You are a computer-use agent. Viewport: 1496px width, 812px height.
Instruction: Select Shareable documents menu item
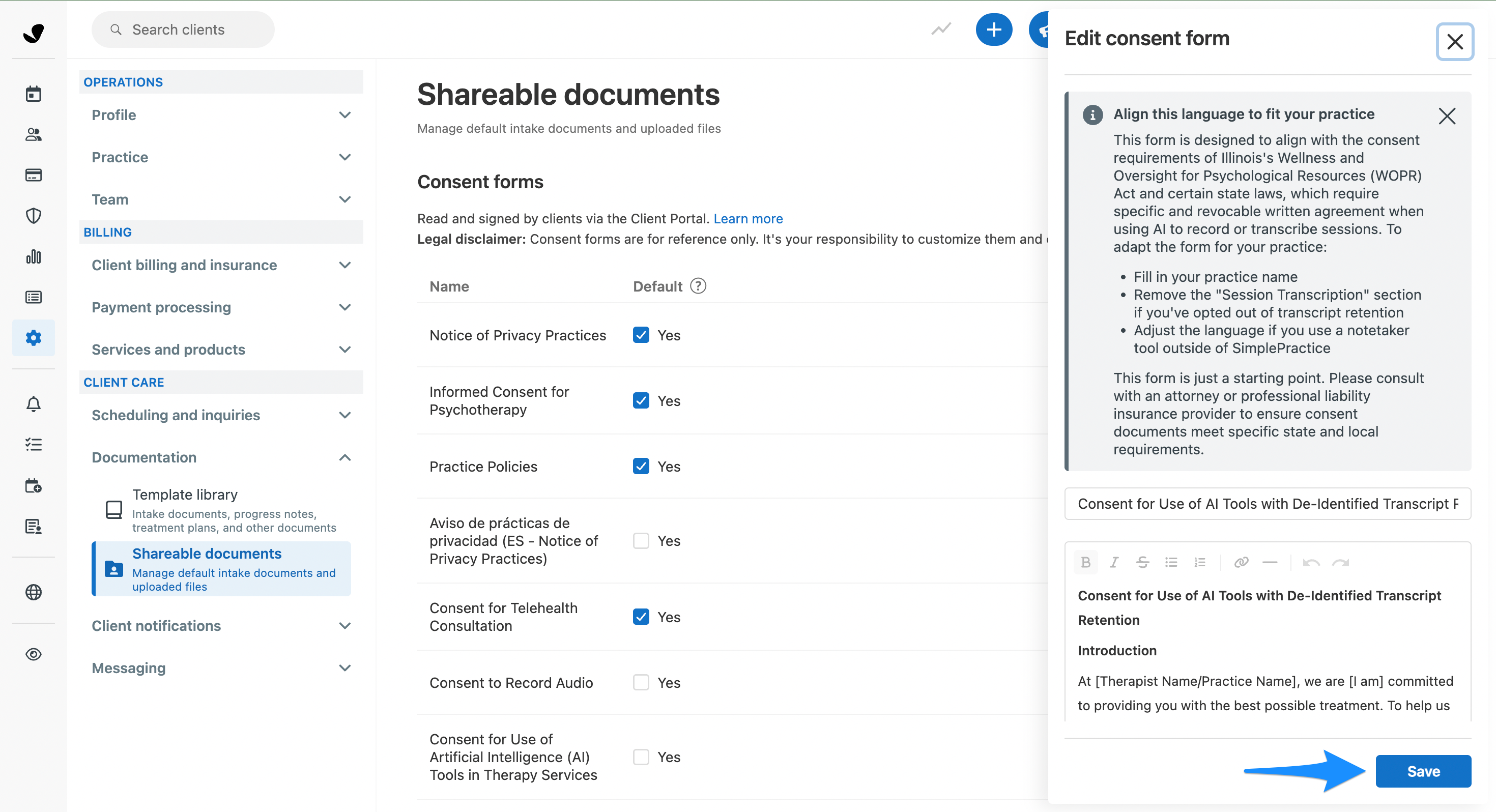[x=221, y=569]
